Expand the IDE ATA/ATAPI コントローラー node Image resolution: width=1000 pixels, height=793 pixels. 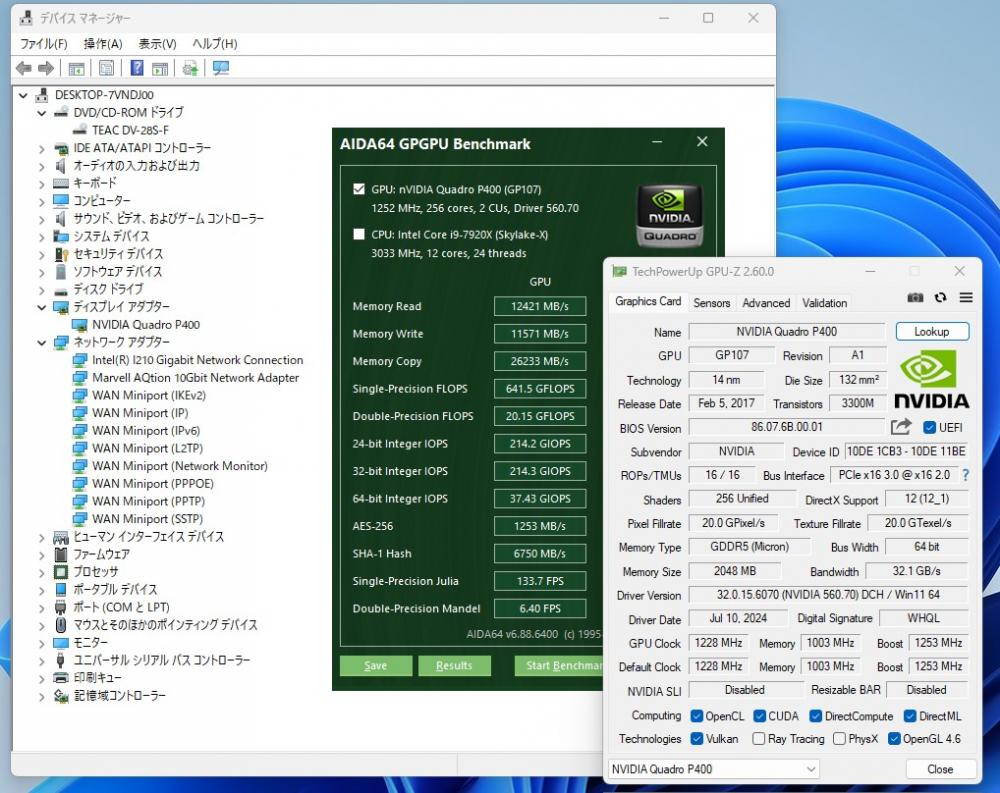41,149
